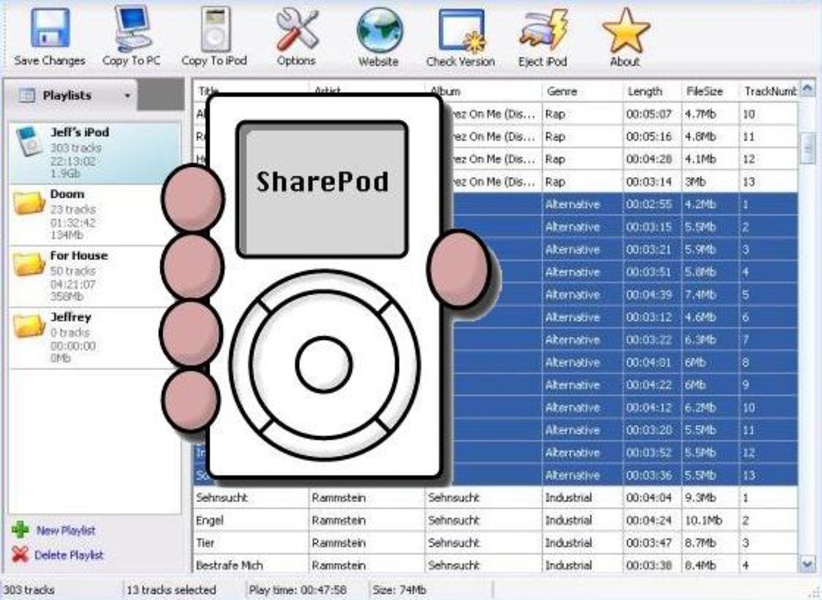The width and height of the screenshot is (822, 600).
Task: Select the Jeffrey playlist folder icon
Action: (x=29, y=325)
